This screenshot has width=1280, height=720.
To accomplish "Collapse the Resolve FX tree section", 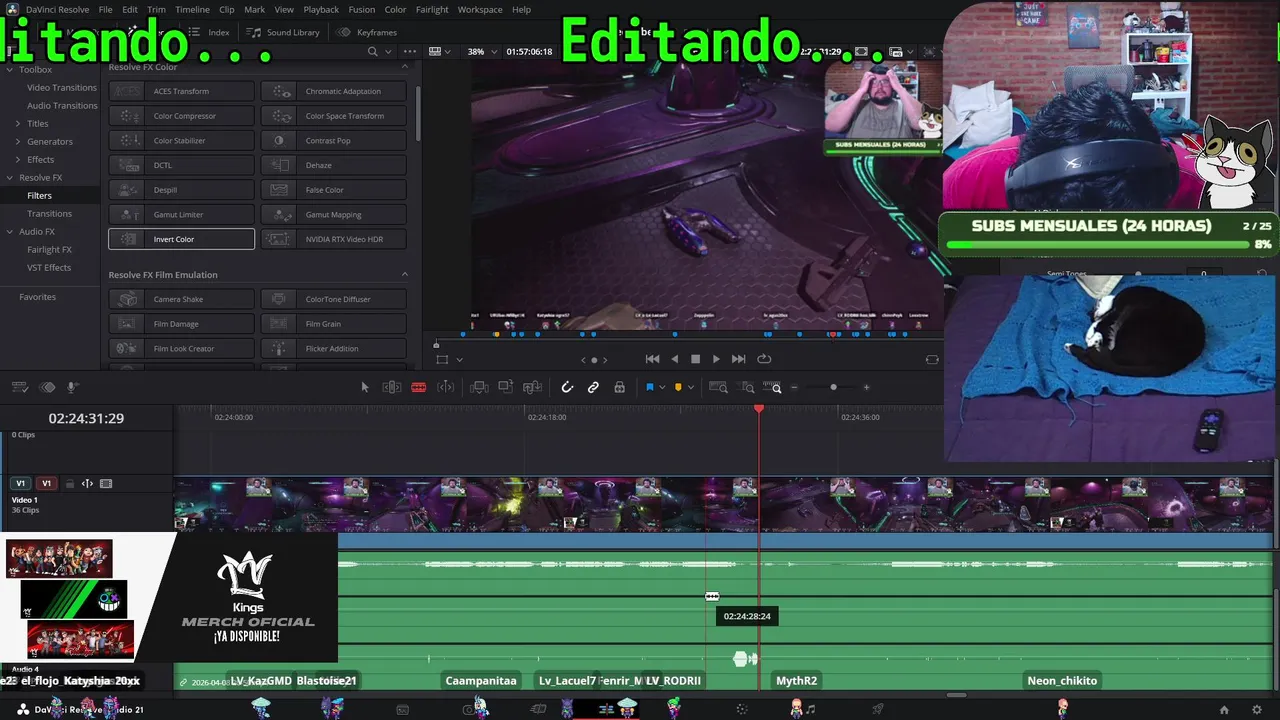I will click(x=10, y=178).
